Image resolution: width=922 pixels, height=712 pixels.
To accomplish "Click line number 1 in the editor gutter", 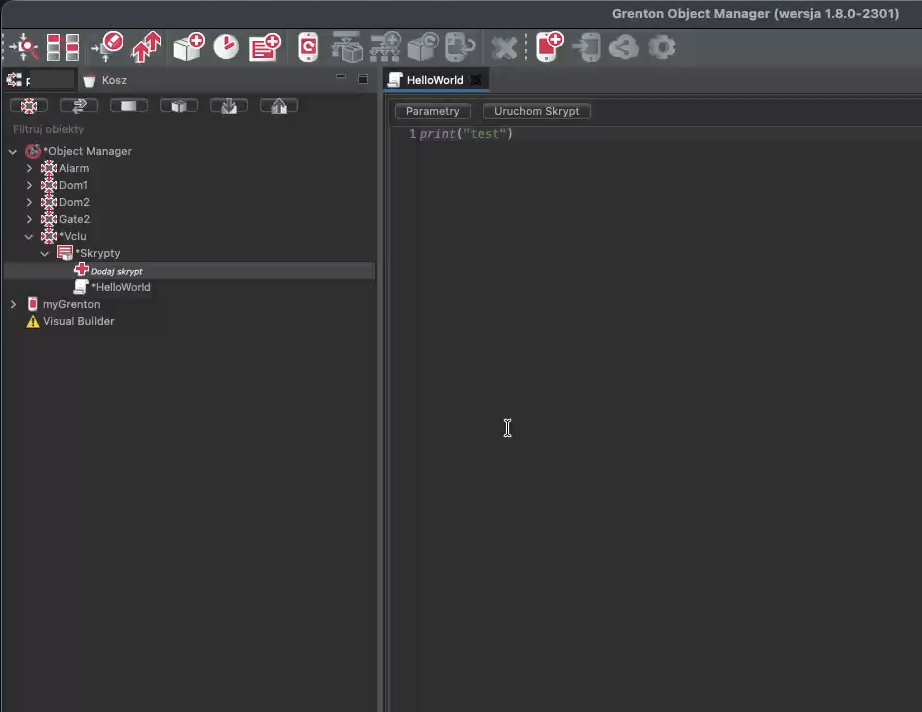I will point(412,134).
